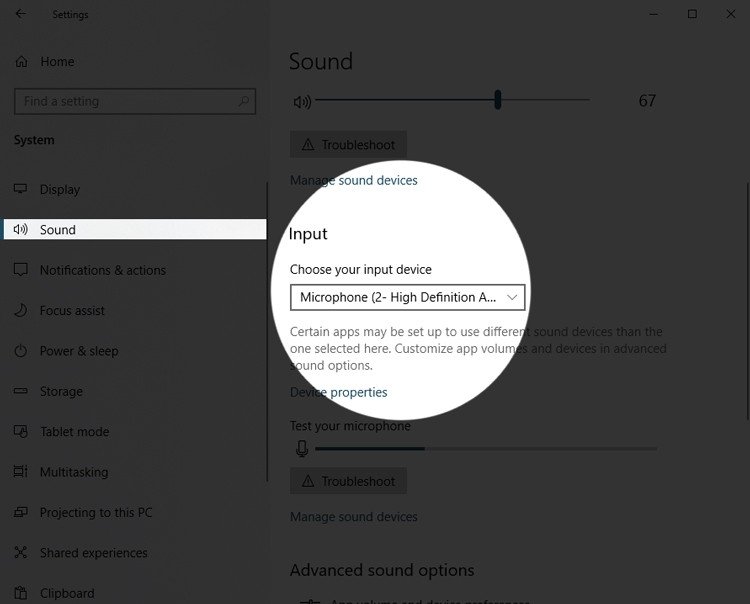Minimize the Settings window

654,14
